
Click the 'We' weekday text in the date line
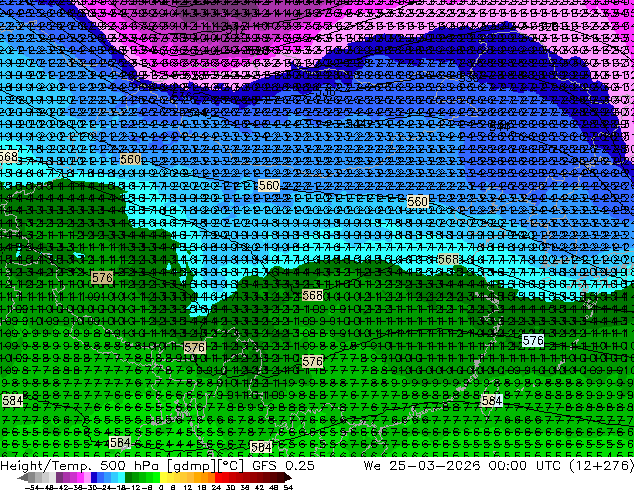click(x=372, y=465)
